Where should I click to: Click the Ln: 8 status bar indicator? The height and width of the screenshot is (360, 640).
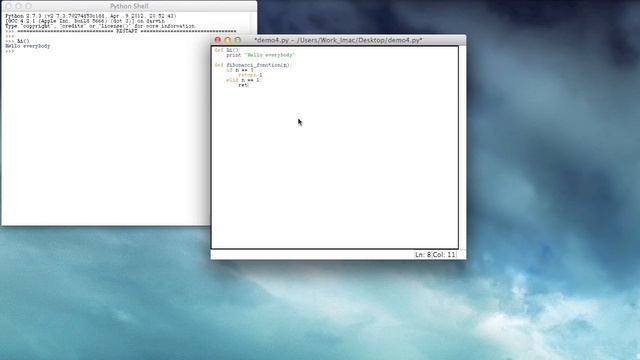point(423,255)
